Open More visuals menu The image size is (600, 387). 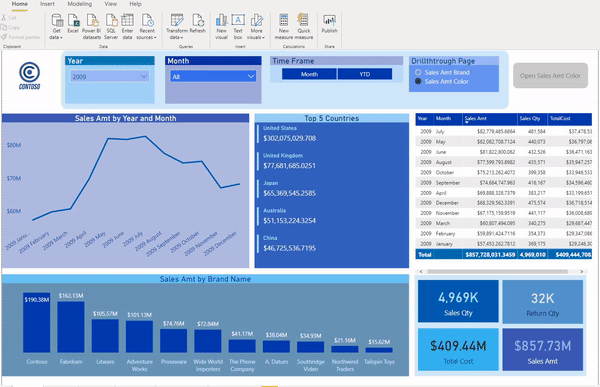(256, 27)
